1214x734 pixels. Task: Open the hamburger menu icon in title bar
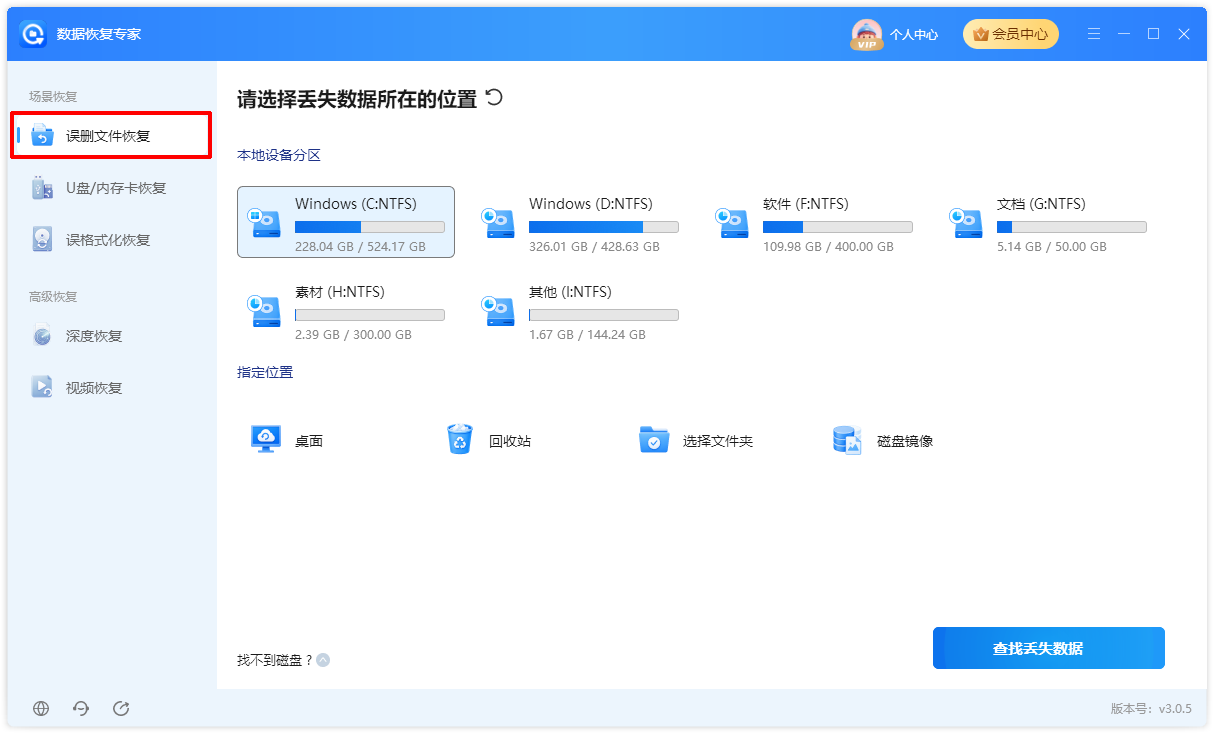(x=1094, y=34)
